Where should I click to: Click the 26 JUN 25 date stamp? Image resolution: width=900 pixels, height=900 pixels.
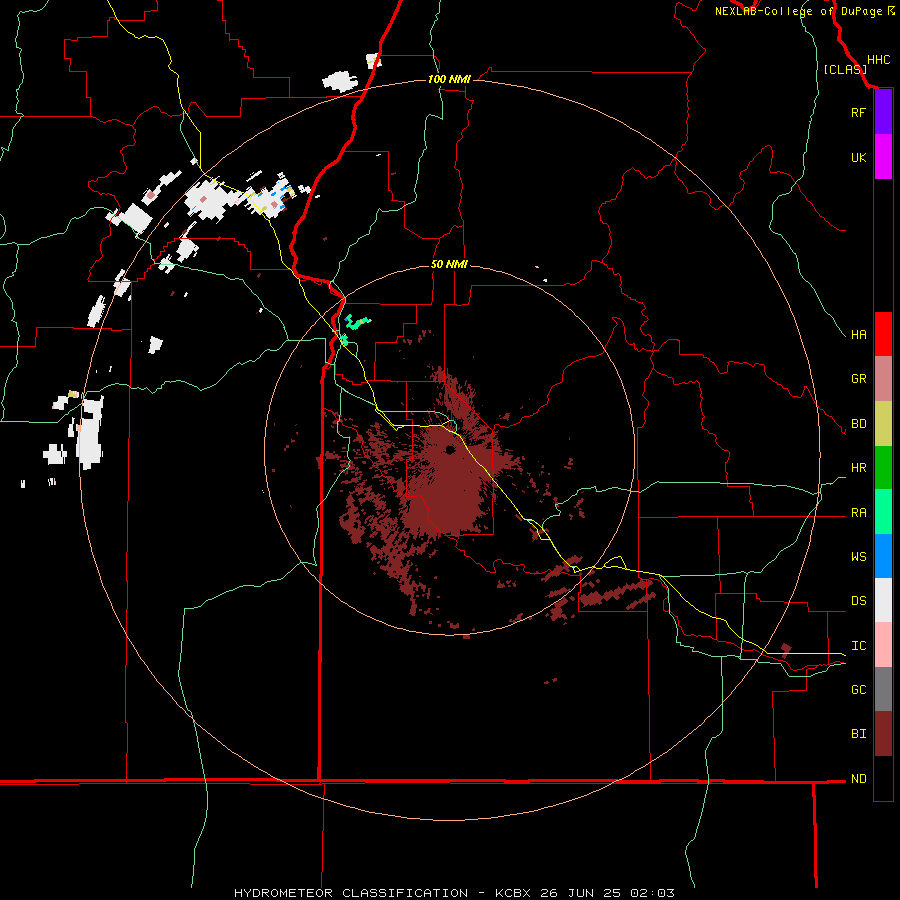coord(581,893)
